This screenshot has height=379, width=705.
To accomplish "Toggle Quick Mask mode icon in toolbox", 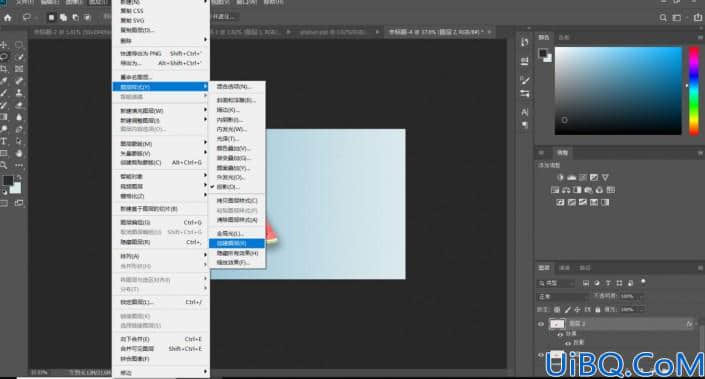I will (x=4, y=203).
